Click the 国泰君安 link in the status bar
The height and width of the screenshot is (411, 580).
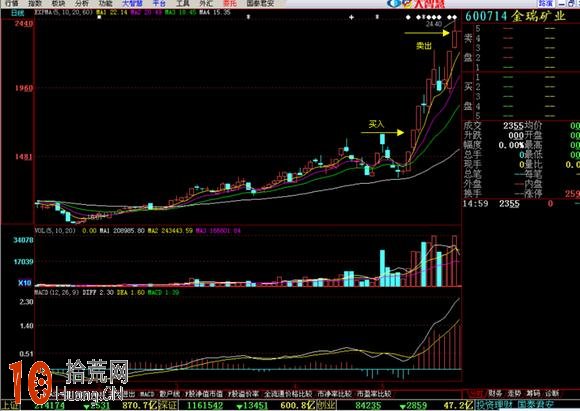point(535,405)
